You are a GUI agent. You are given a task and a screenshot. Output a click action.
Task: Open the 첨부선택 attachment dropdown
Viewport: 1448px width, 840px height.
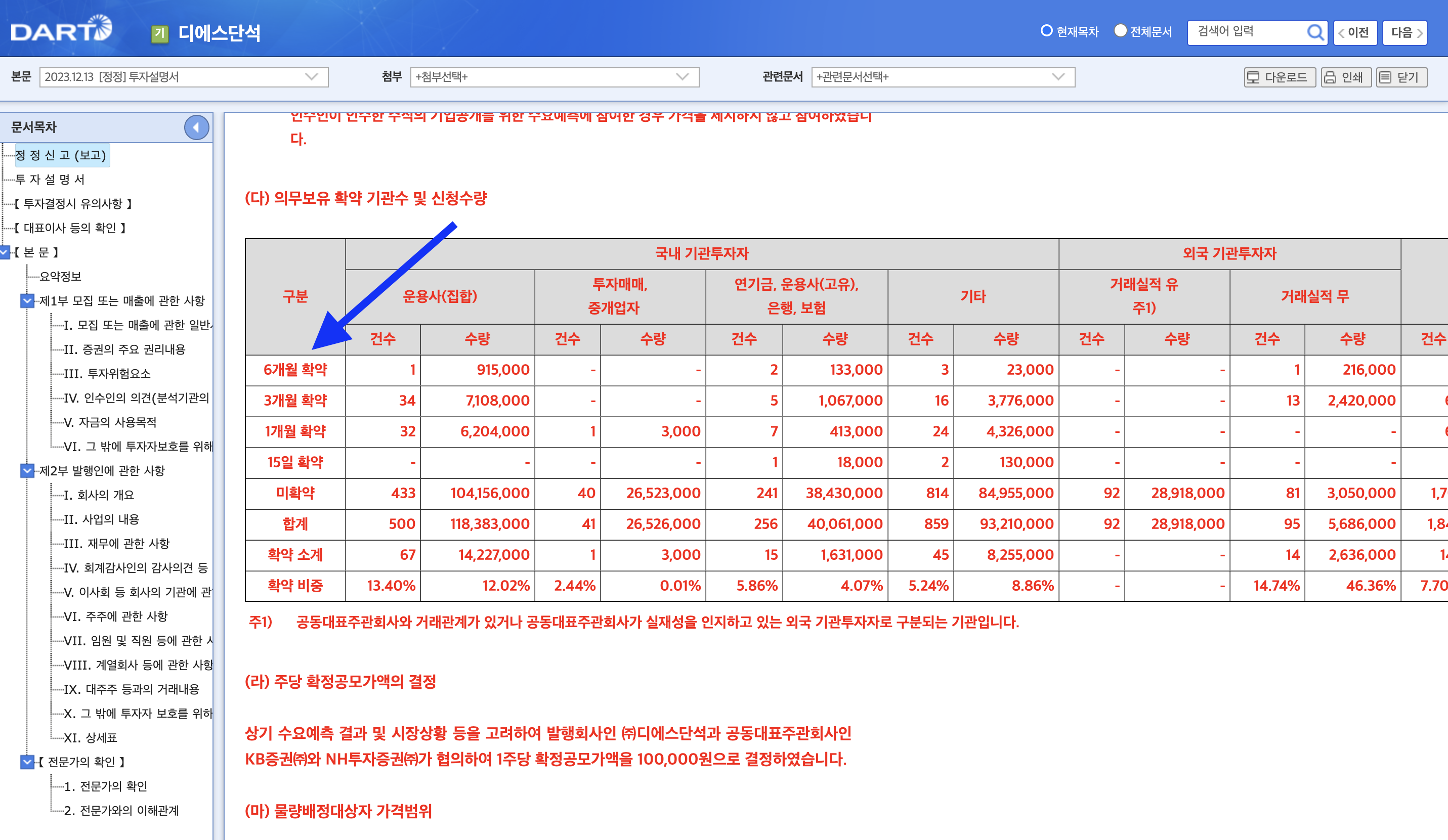[x=682, y=77]
